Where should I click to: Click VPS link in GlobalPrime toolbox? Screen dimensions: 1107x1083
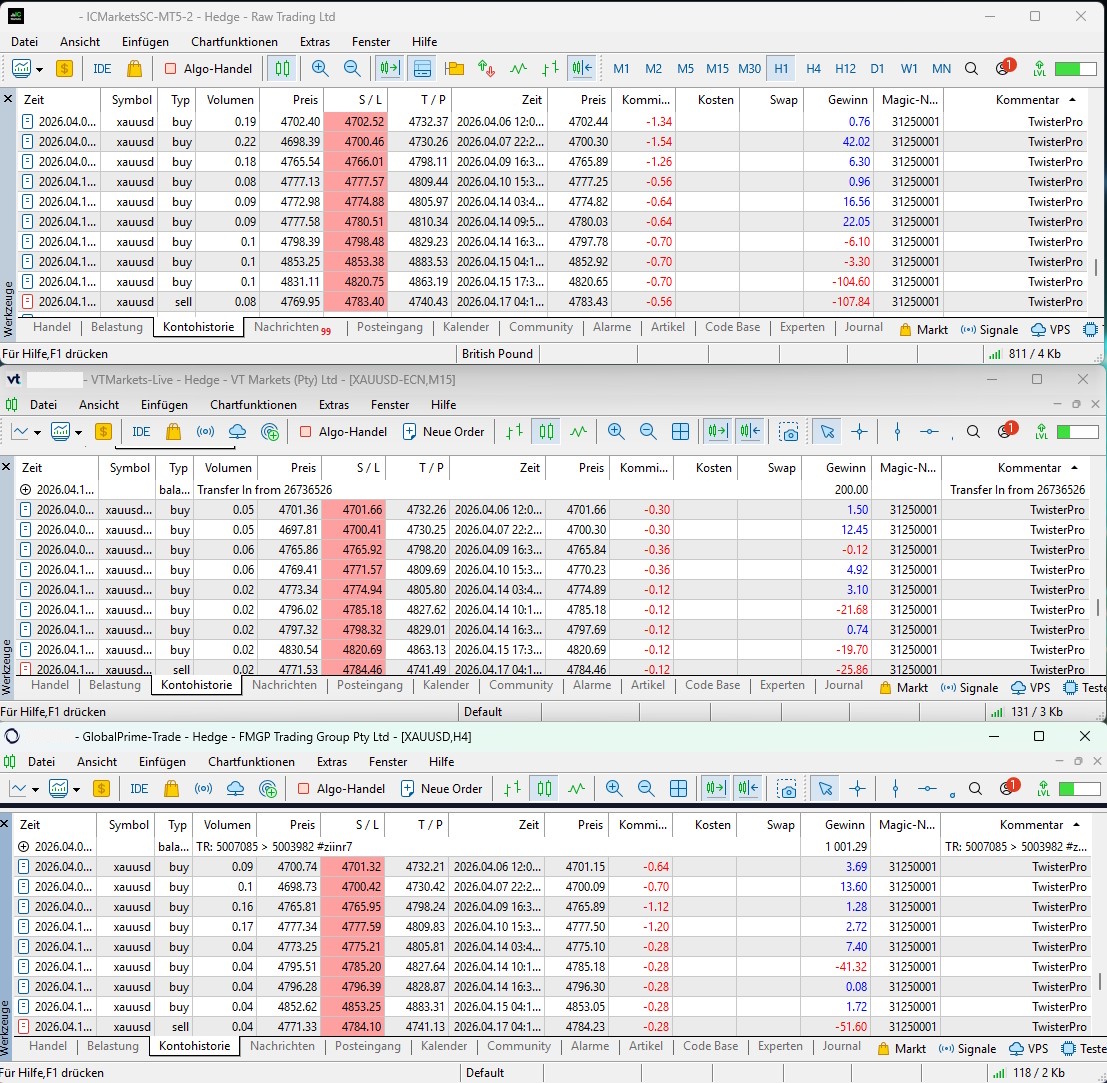1028,1048
